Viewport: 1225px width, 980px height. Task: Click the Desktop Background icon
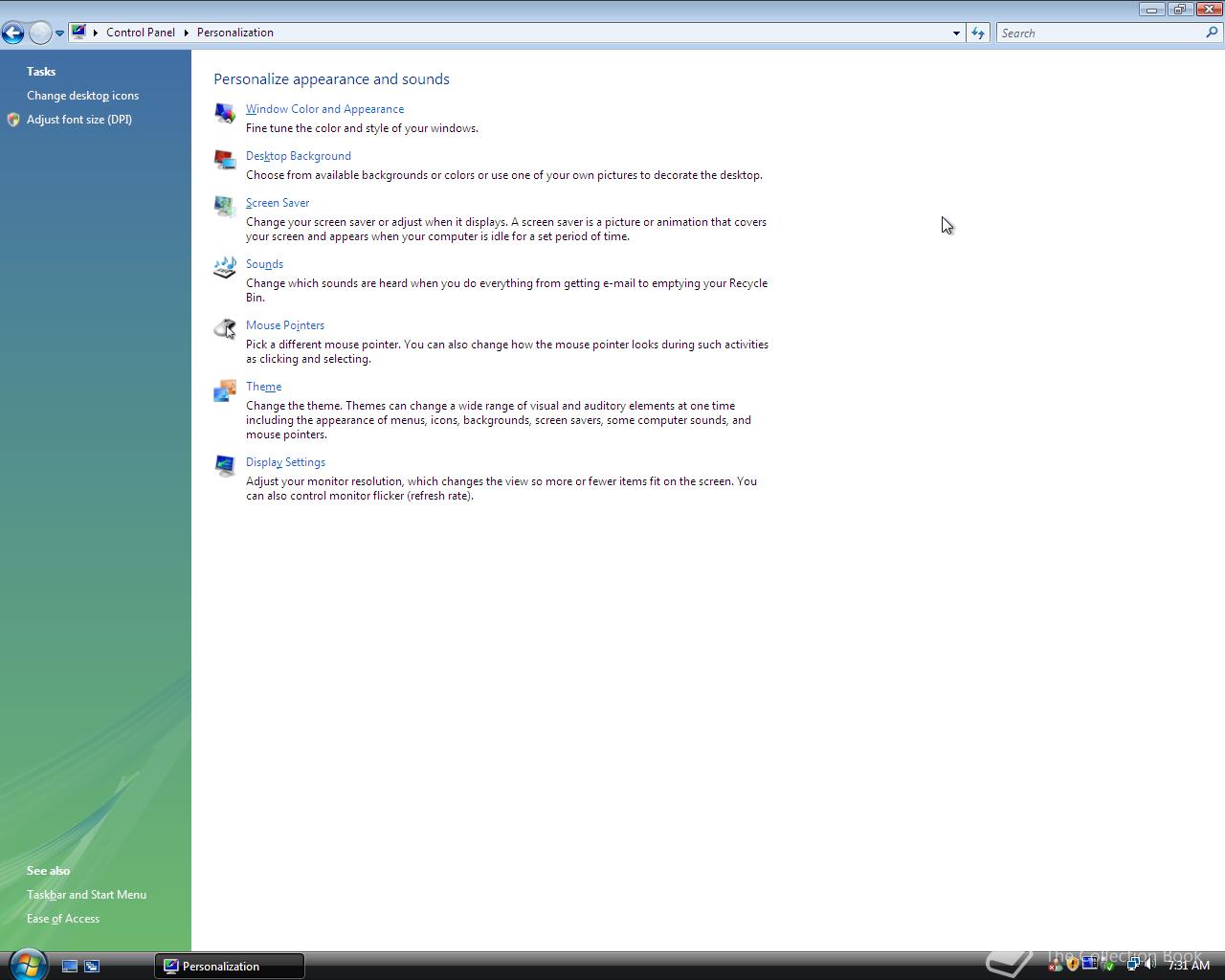[225, 160]
